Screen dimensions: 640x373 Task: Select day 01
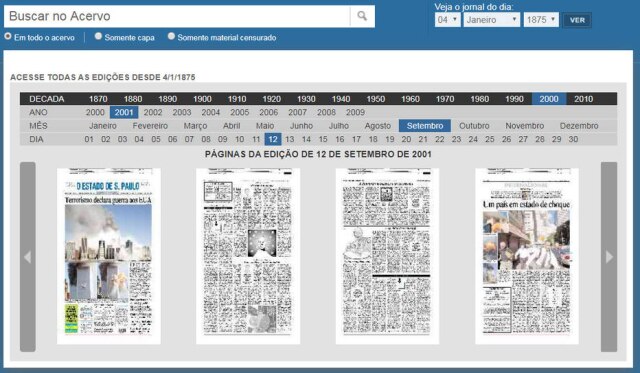(x=89, y=139)
